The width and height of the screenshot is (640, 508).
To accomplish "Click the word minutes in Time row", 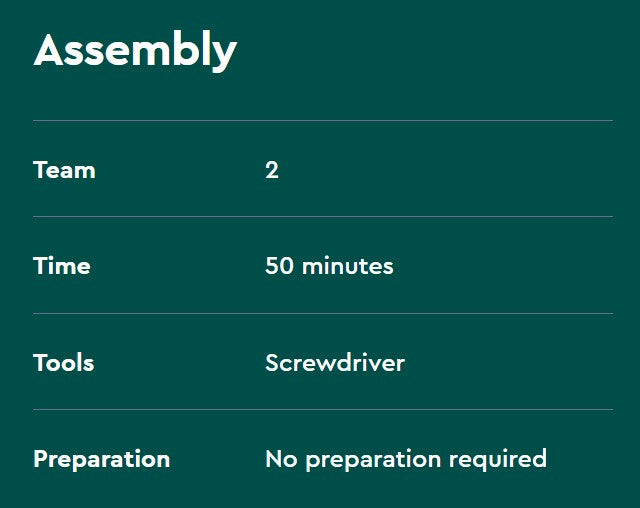I will click(x=348, y=266).
